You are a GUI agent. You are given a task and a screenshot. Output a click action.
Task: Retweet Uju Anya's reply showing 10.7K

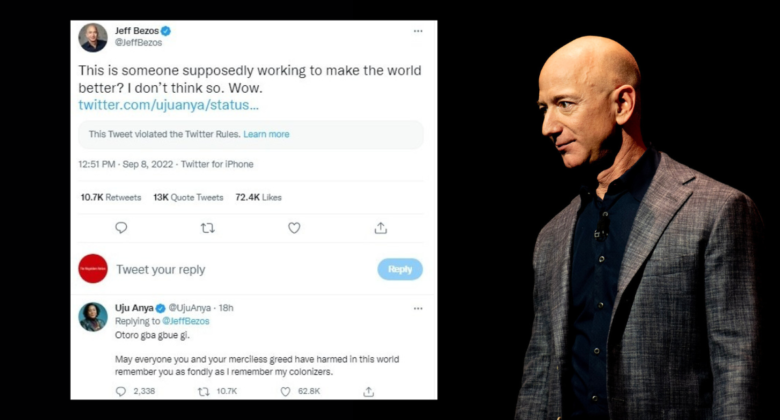point(203,392)
